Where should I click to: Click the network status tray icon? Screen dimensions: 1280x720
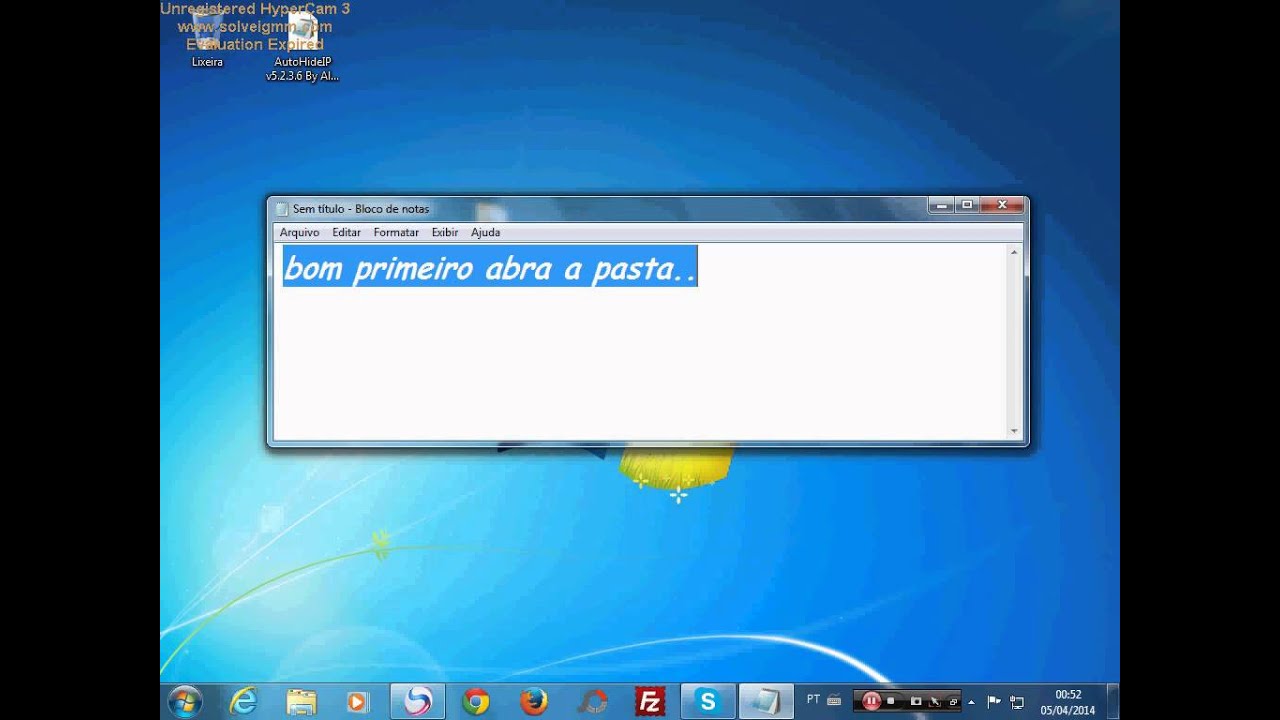pyautogui.click(x=1018, y=702)
